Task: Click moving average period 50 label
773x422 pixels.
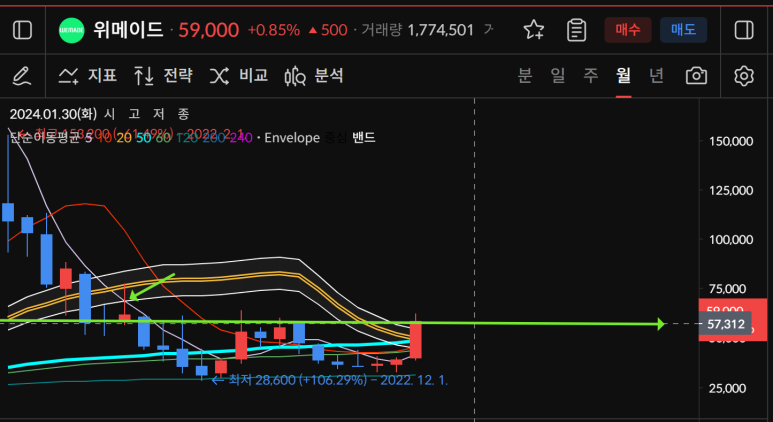Action: pyautogui.click(x=144, y=138)
